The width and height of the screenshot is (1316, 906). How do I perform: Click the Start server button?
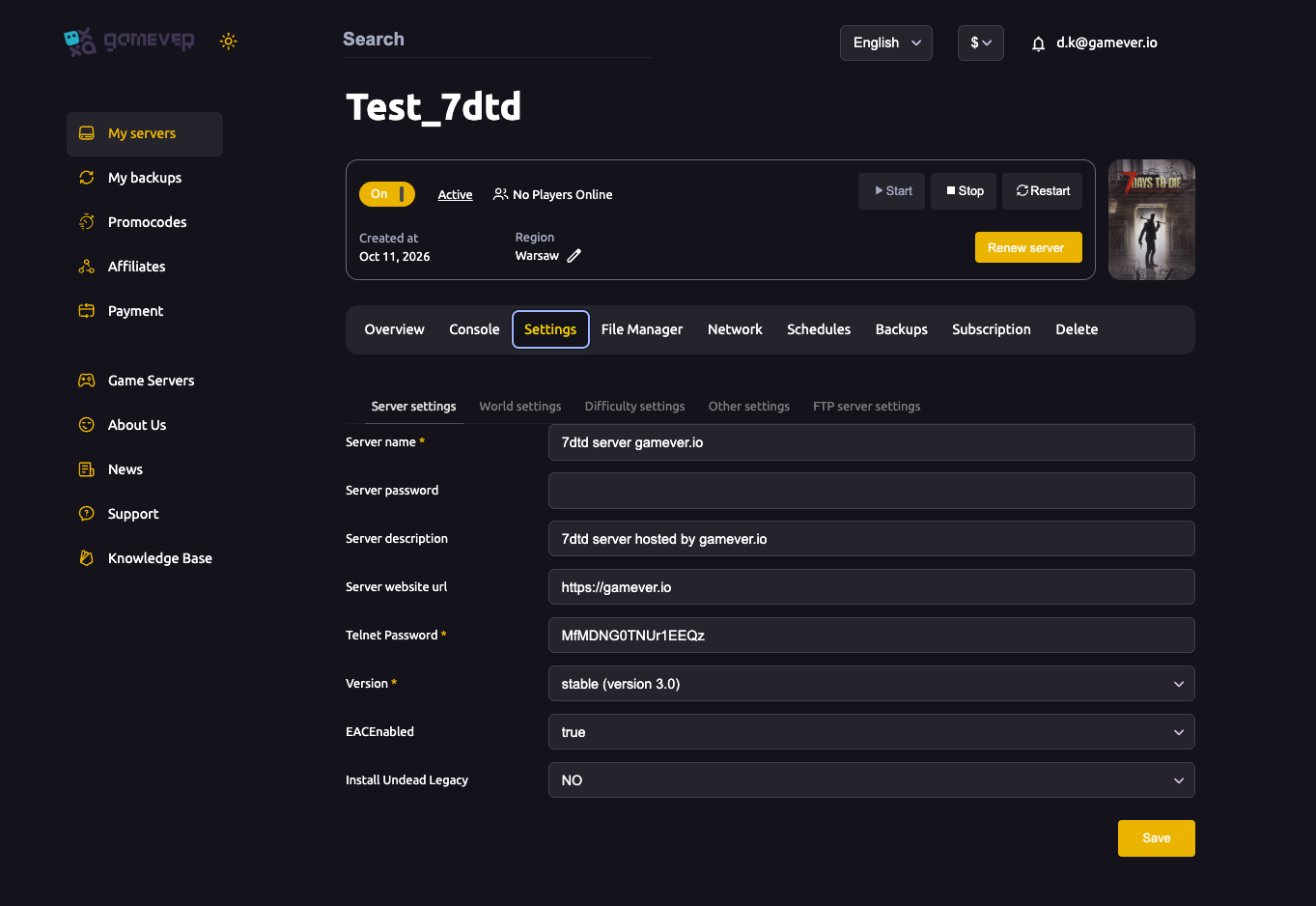coord(892,191)
